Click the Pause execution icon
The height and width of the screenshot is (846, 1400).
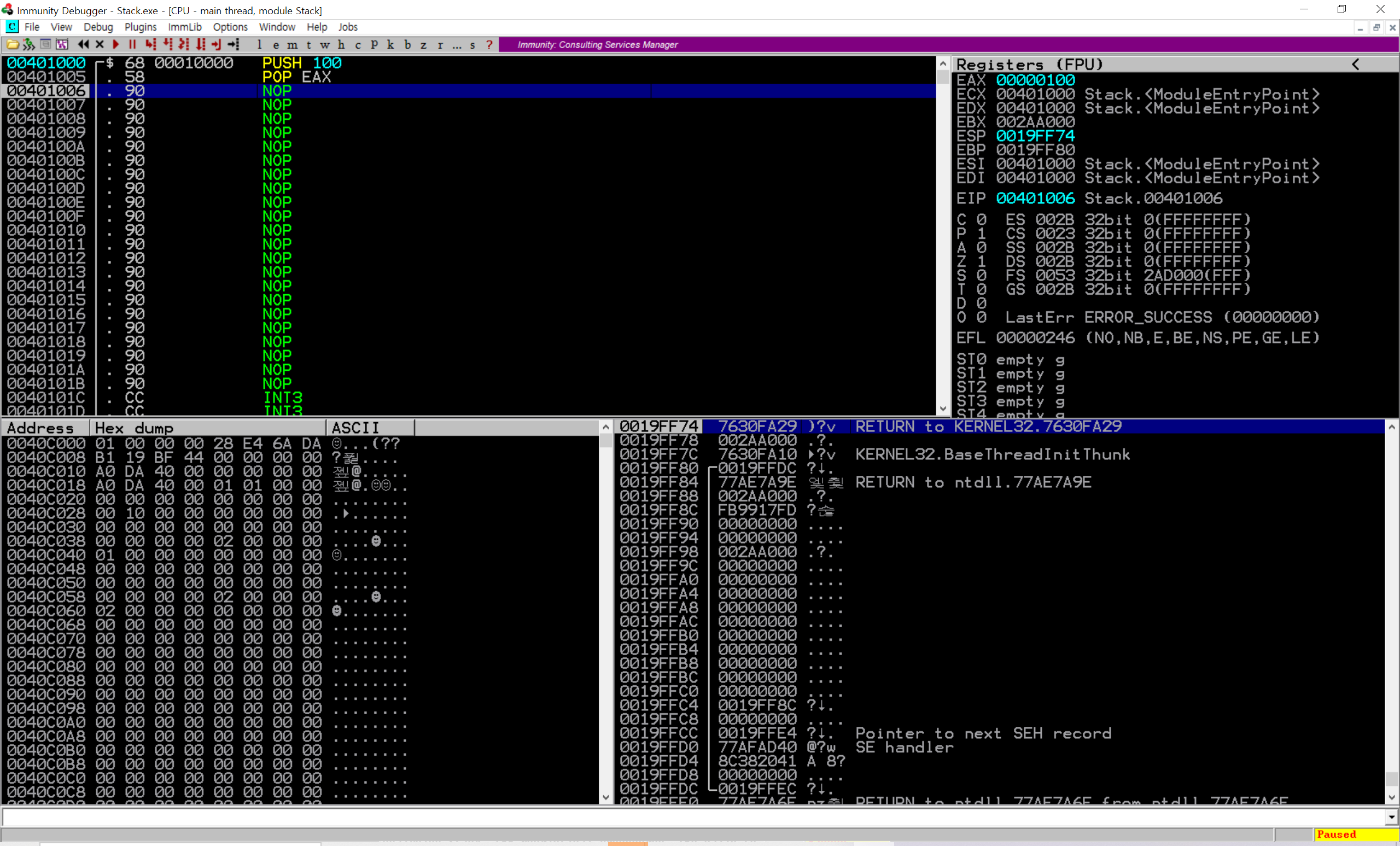132,44
